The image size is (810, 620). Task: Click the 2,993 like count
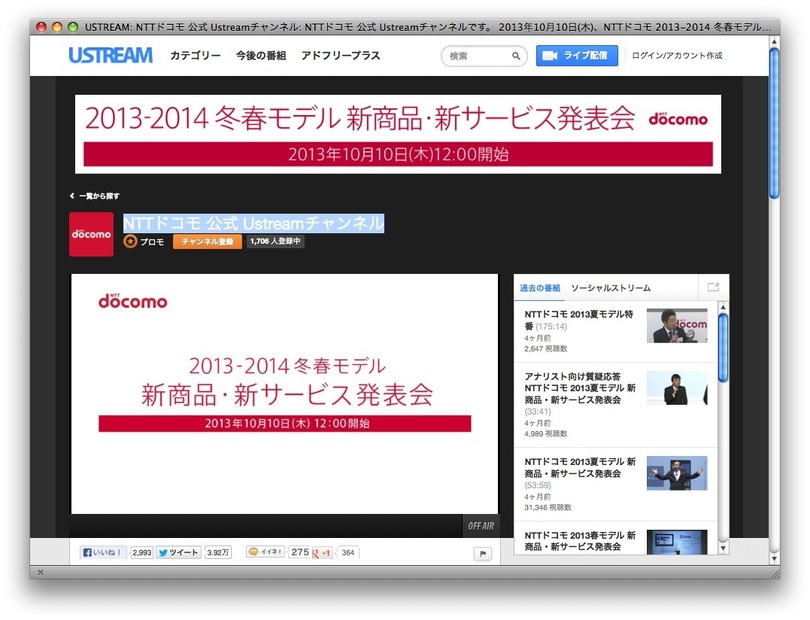pos(142,552)
